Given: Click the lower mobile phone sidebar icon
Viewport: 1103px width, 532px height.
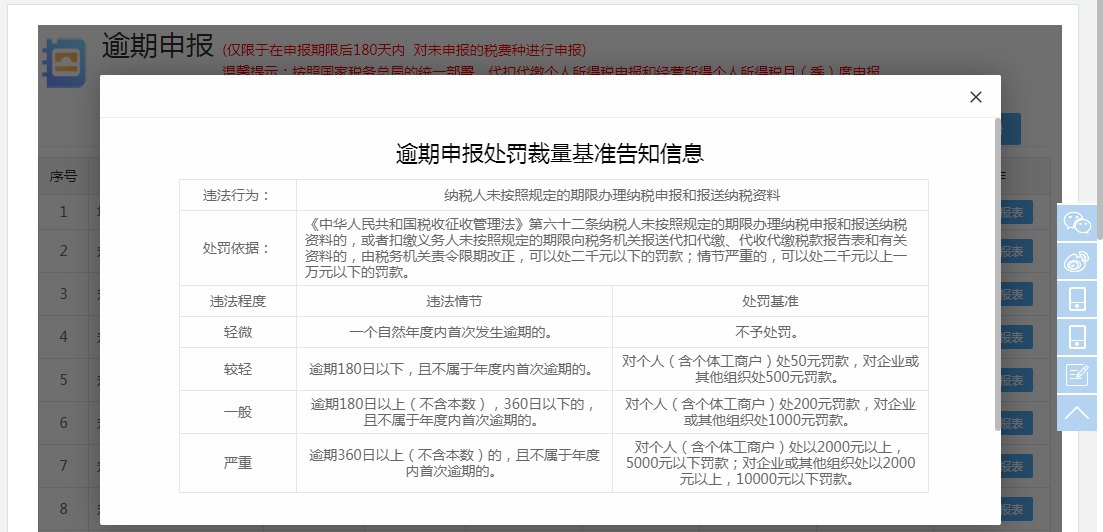Looking at the screenshot, I should 1077,337.
